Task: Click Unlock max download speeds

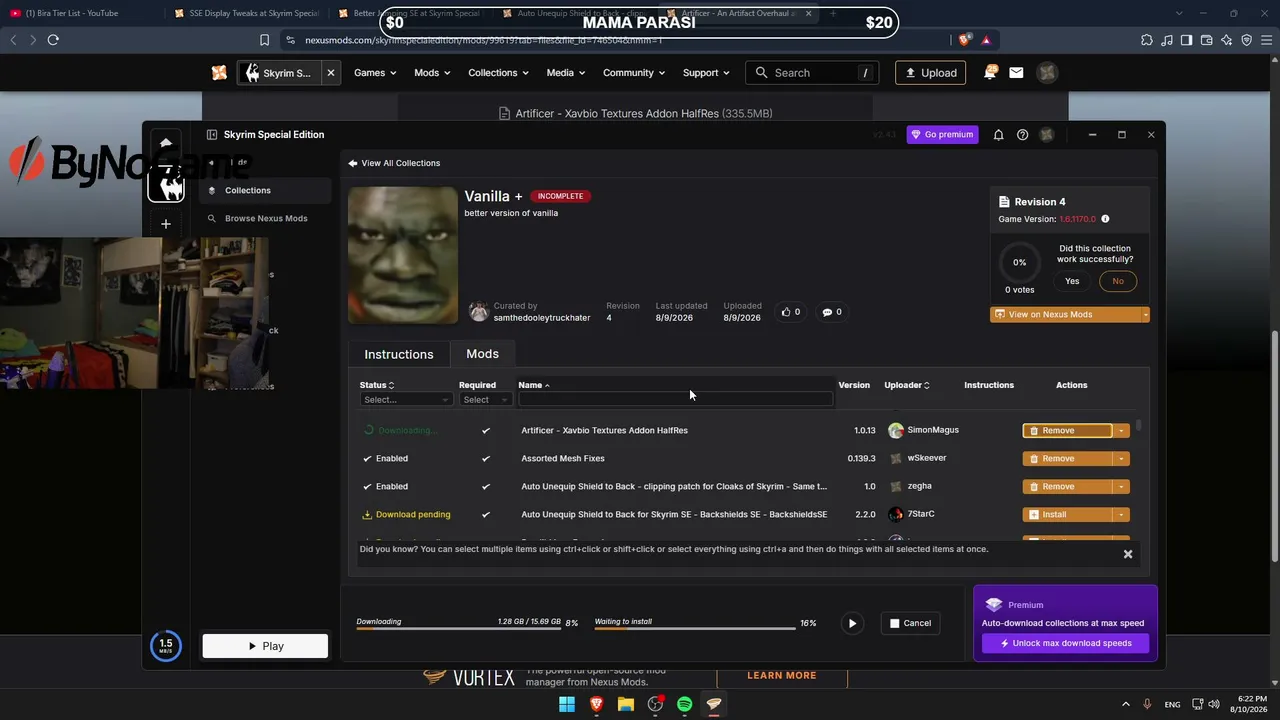Action: coord(1065,643)
